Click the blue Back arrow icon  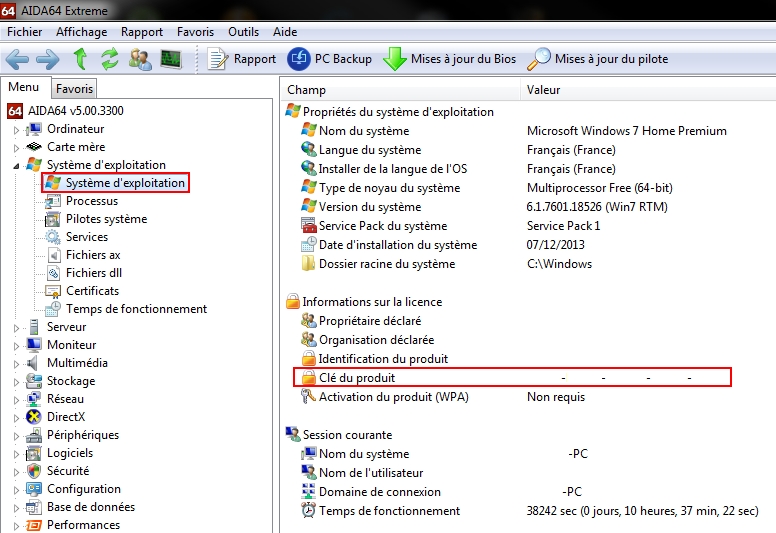pos(17,59)
